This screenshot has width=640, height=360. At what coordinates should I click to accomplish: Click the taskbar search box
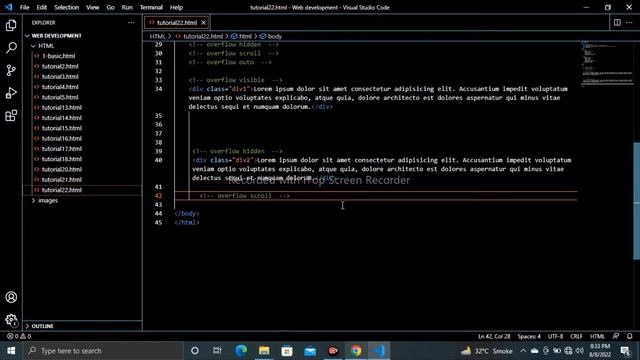click(102, 351)
